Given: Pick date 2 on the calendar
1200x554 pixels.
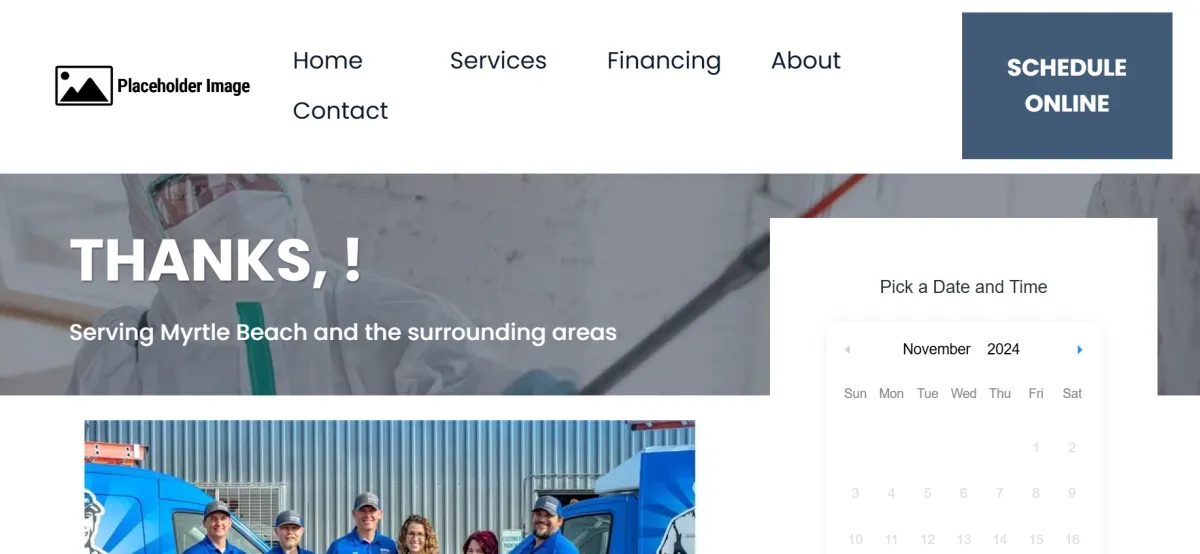Looking at the screenshot, I should point(1072,448).
